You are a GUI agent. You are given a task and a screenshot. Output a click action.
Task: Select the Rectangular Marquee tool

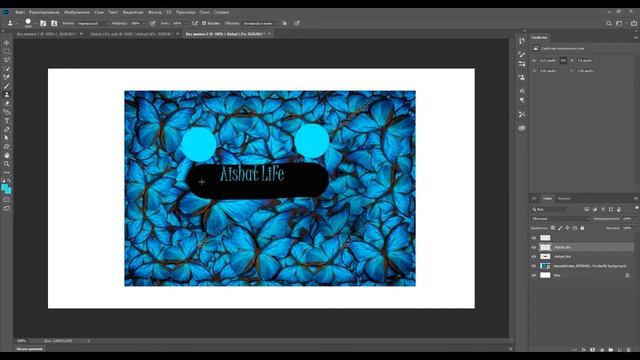point(7,51)
